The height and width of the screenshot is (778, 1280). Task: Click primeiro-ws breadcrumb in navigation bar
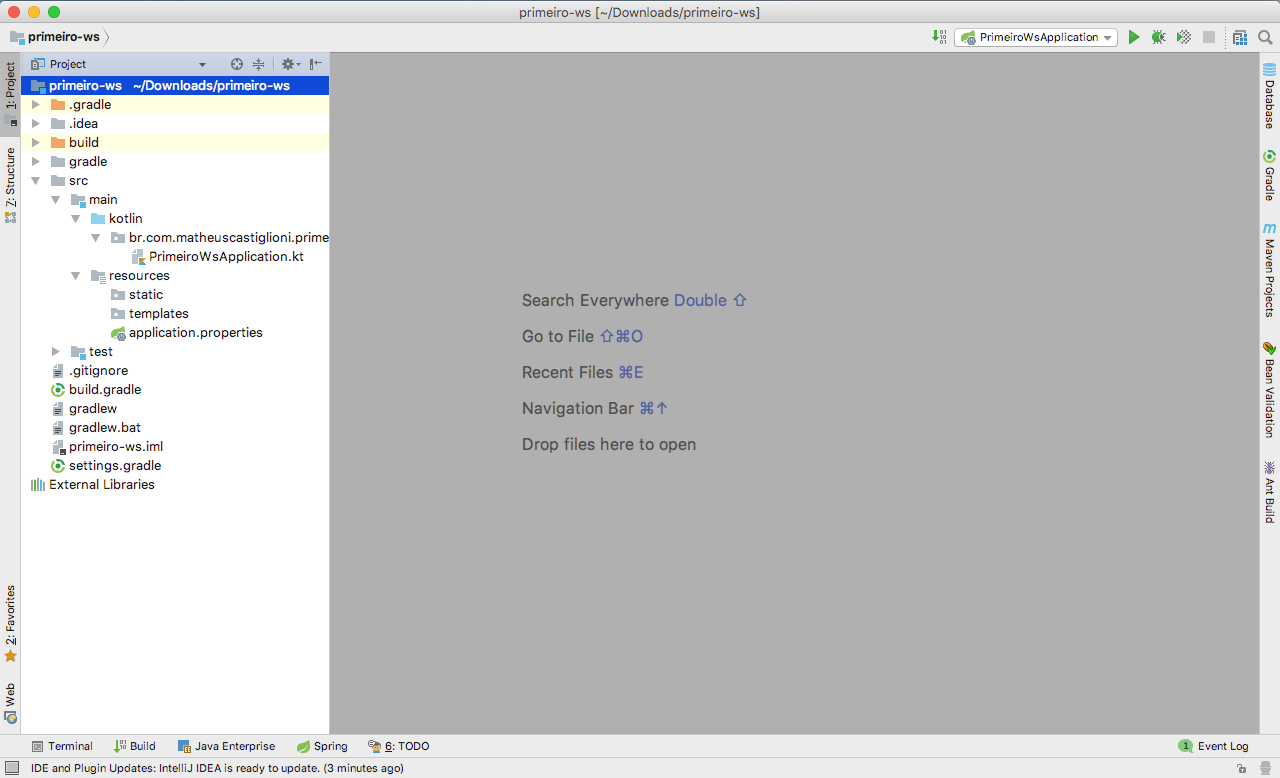tap(55, 37)
